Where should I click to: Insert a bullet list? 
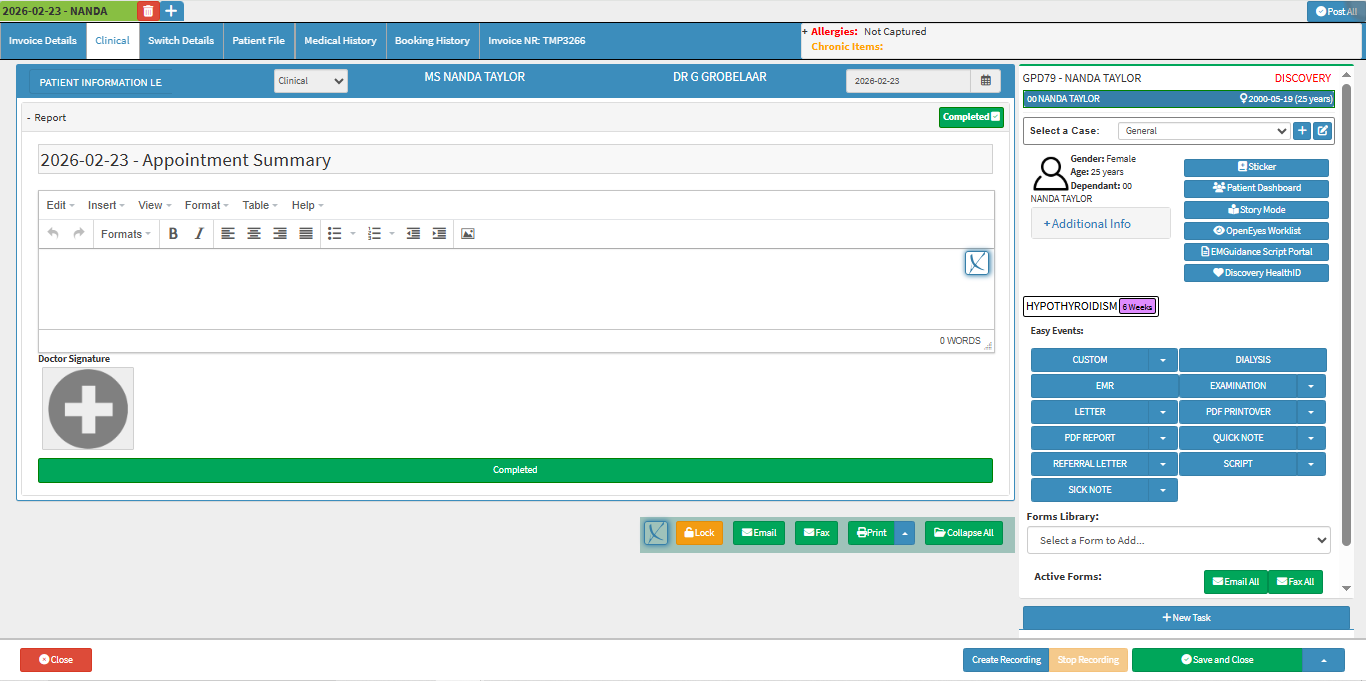pyautogui.click(x=335, y=233)
